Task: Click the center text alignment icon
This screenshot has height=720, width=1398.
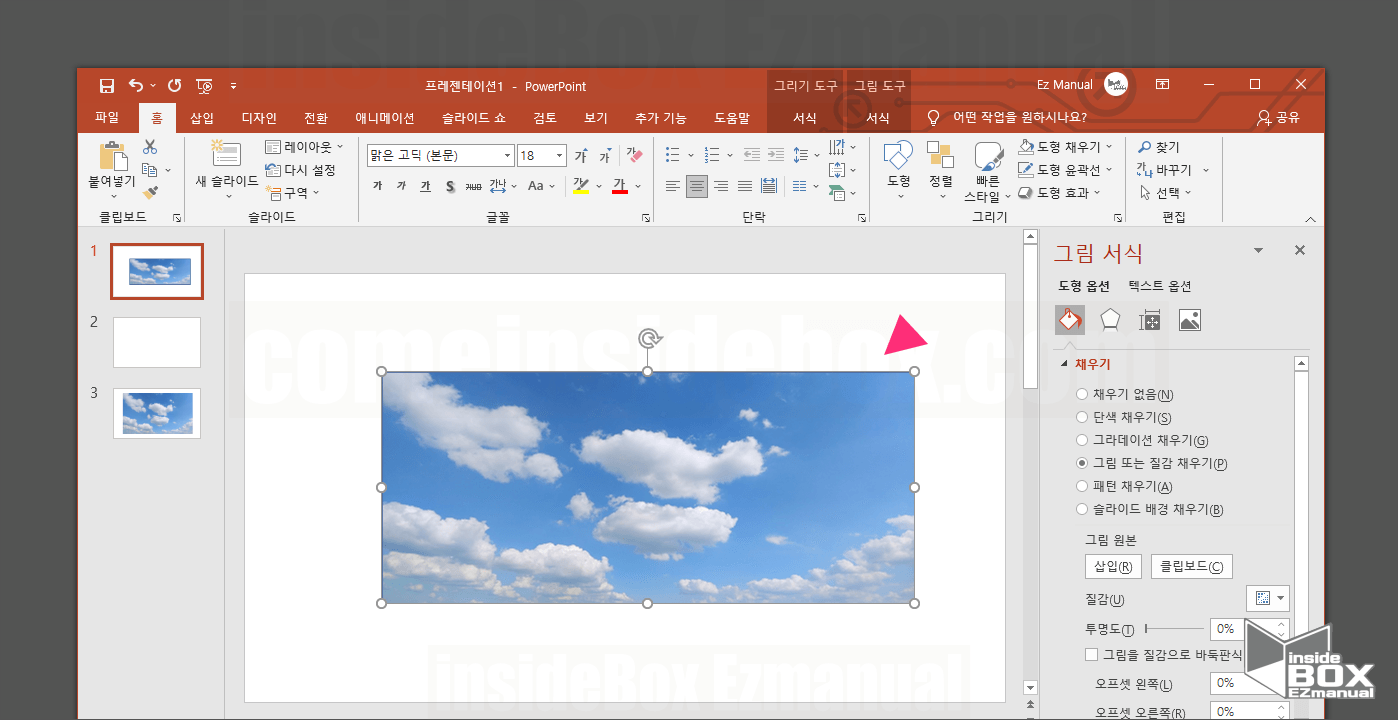Action: point(697,186)
